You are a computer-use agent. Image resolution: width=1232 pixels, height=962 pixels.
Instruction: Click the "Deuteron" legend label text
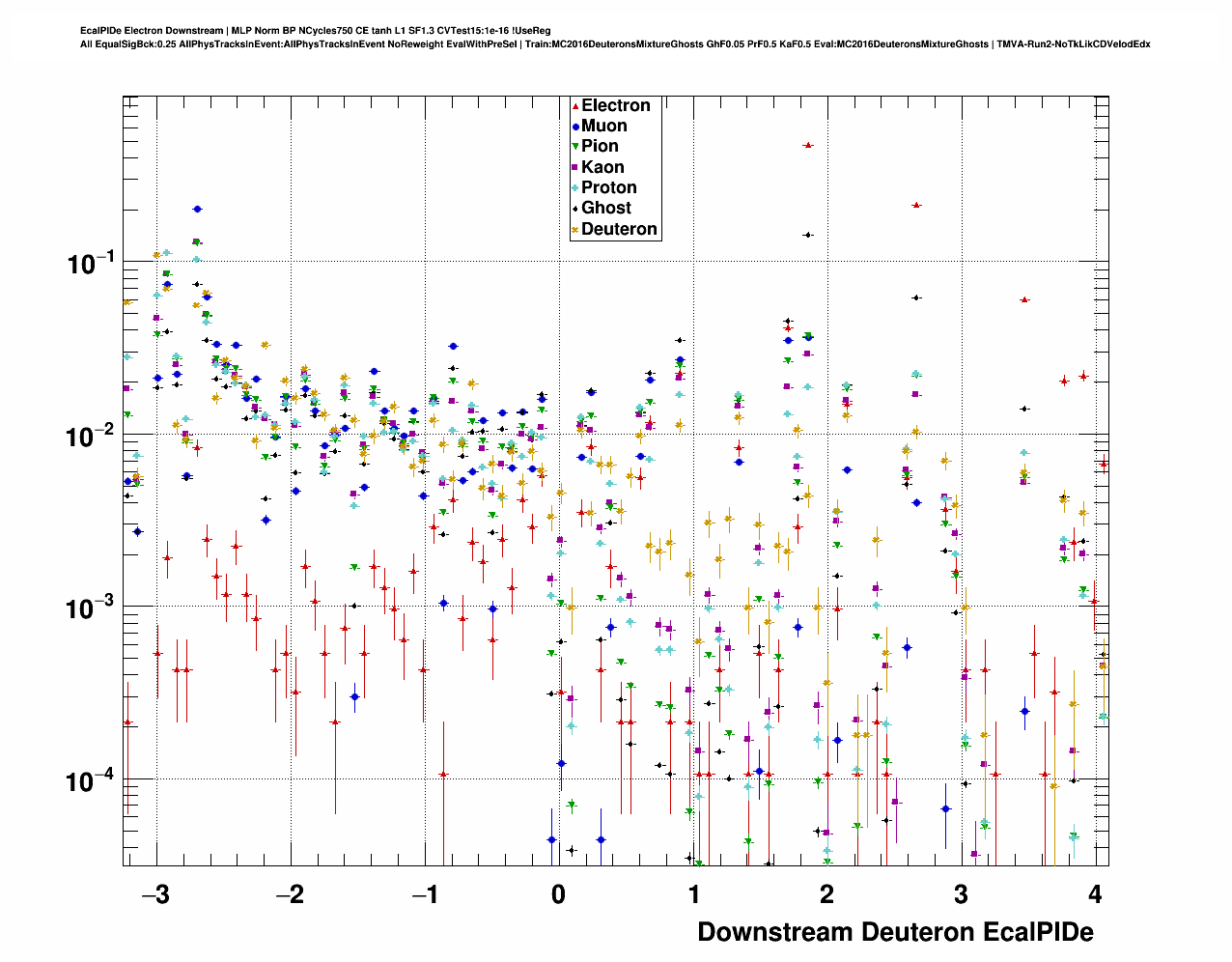[x=619, y=230]
